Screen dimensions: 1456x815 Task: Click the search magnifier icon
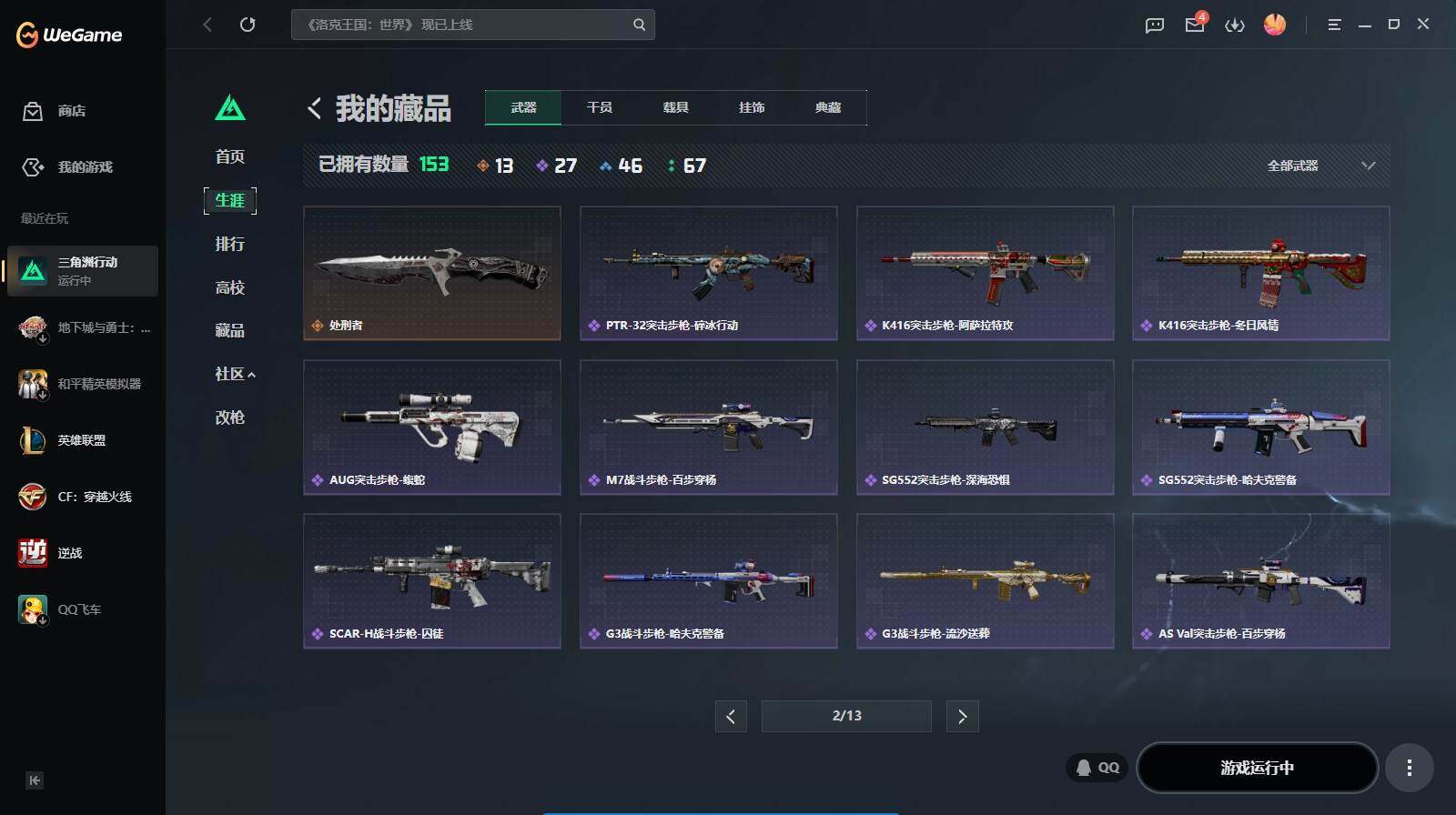pos(639,25)
